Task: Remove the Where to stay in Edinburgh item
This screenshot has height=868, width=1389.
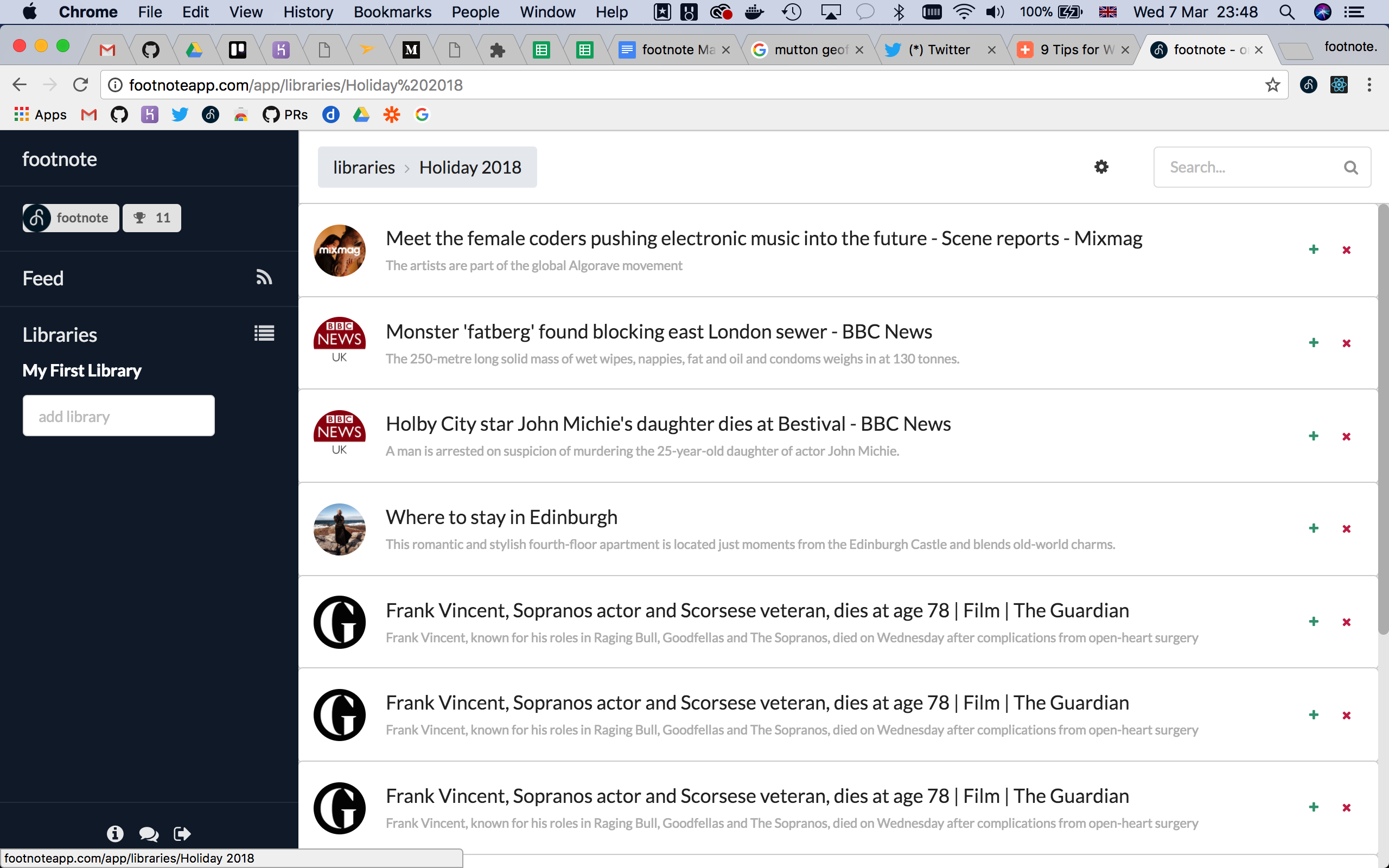Action: click(1347, 529)
